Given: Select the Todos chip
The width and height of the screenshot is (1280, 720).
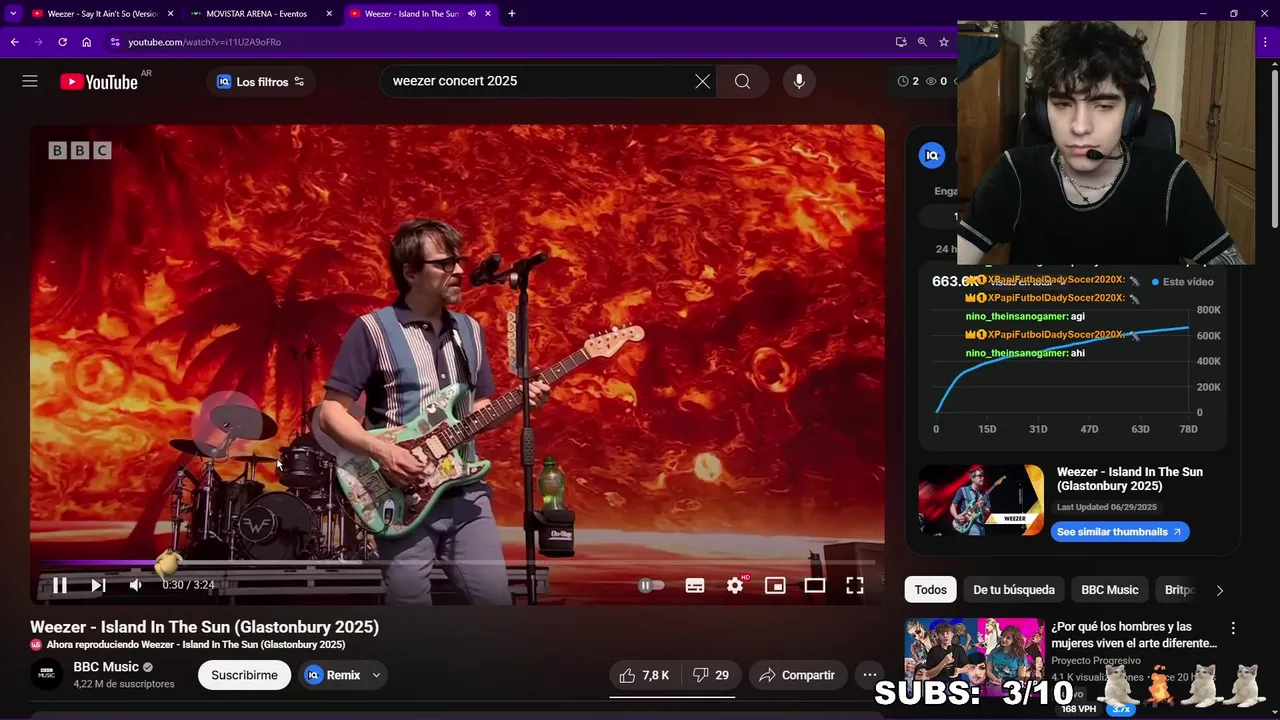Looking at the screenshot, I should point(930,590).
